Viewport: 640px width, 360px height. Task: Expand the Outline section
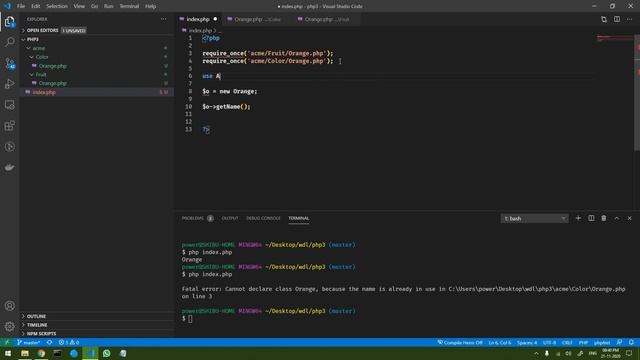(x=97, y=316)
